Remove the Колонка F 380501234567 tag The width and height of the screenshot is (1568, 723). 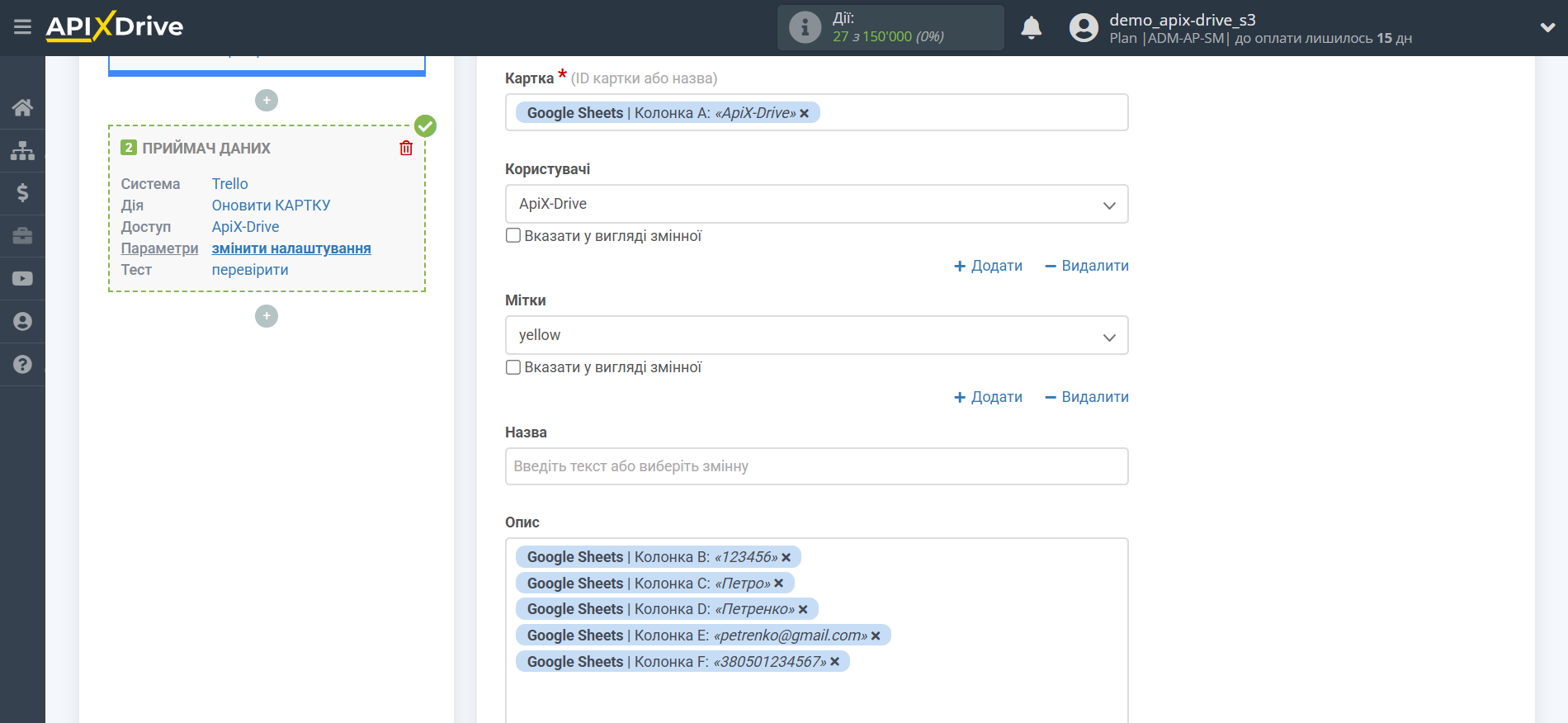(835, 662)
